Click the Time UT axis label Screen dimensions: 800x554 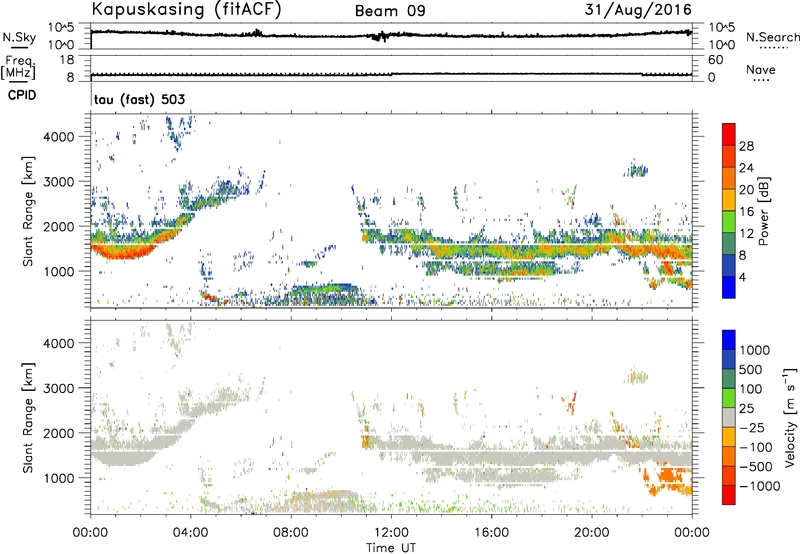(391, 548)
